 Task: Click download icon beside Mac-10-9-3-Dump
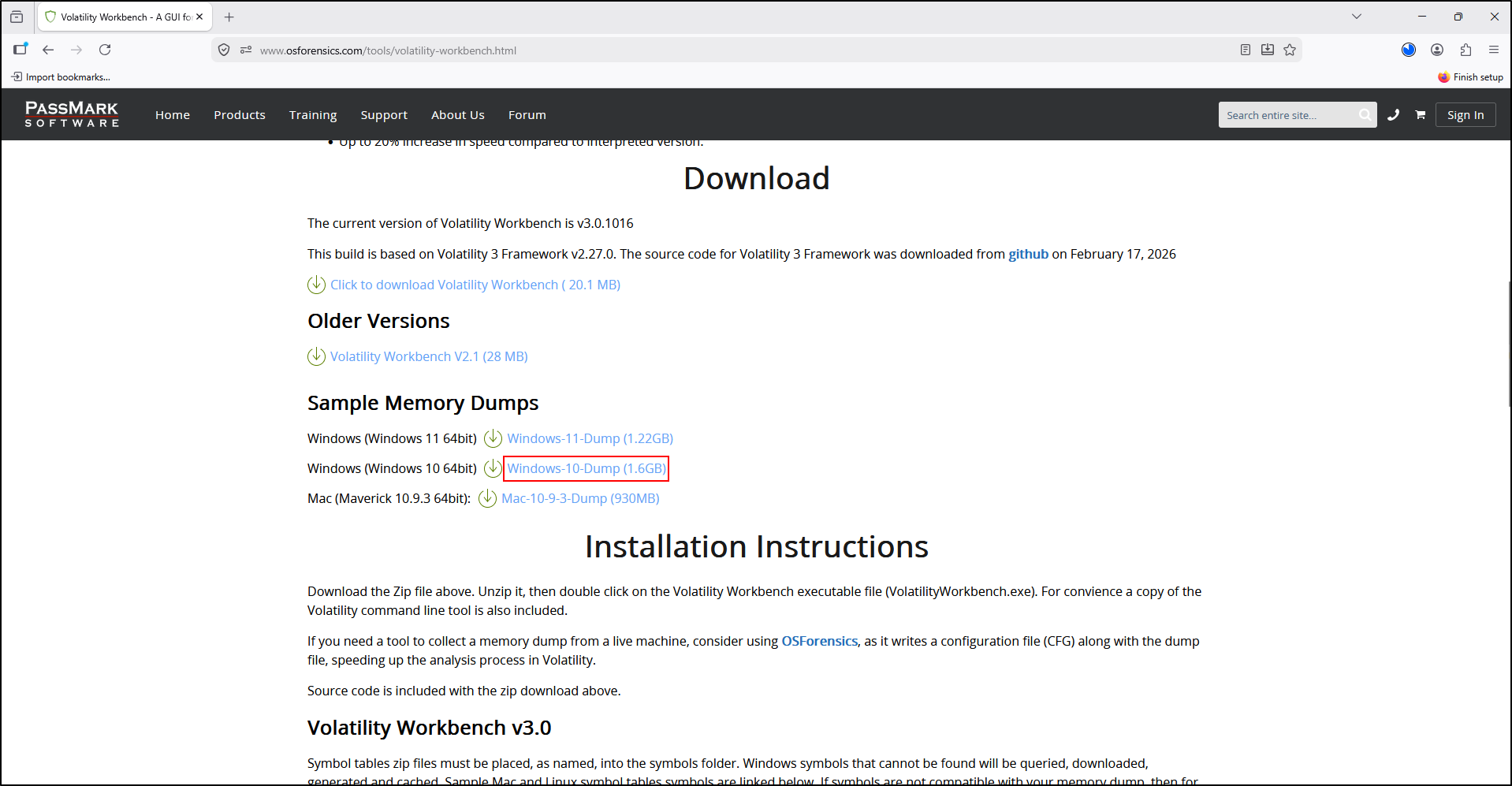click(x=487, y=497)
